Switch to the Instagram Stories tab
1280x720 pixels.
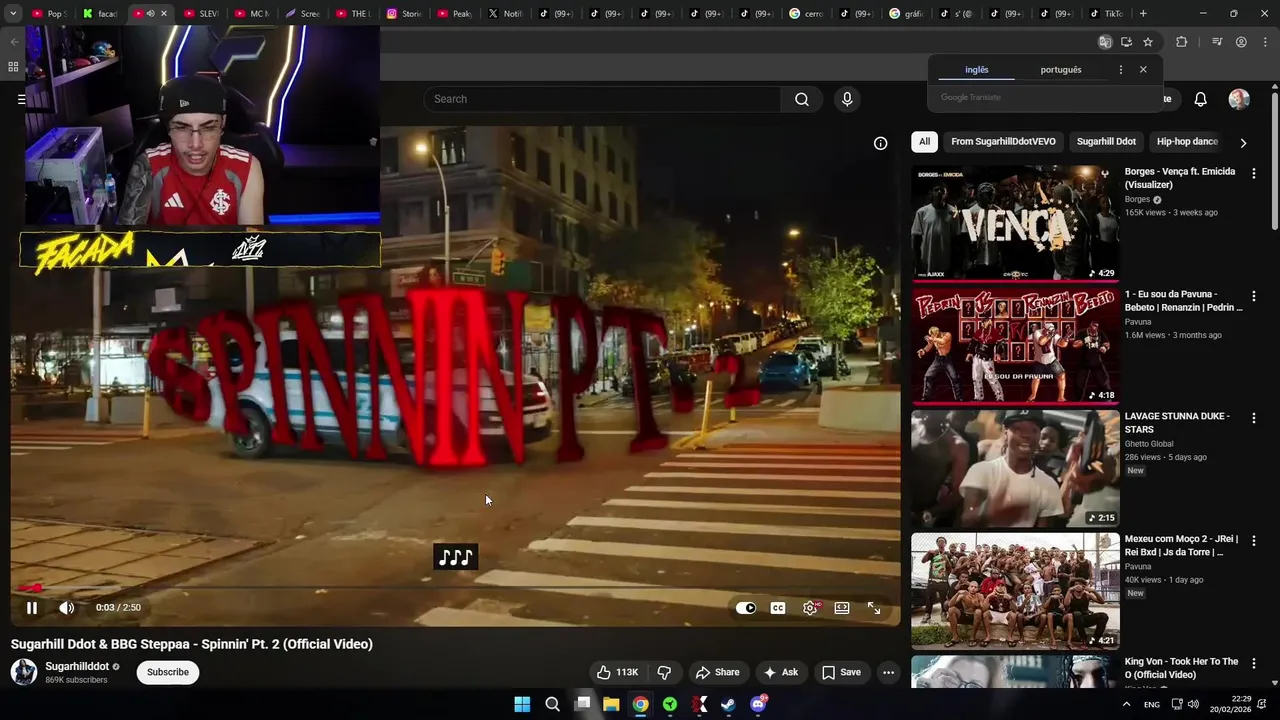coord(404,14)
